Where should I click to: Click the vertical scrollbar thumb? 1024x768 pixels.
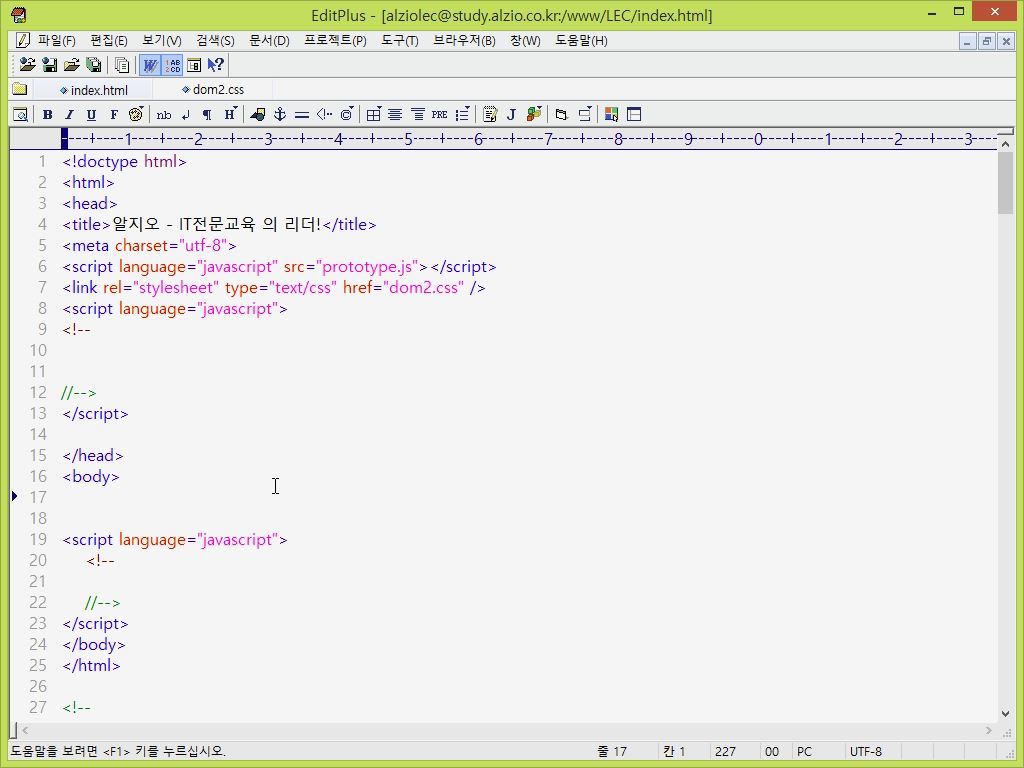point(1006,183)
